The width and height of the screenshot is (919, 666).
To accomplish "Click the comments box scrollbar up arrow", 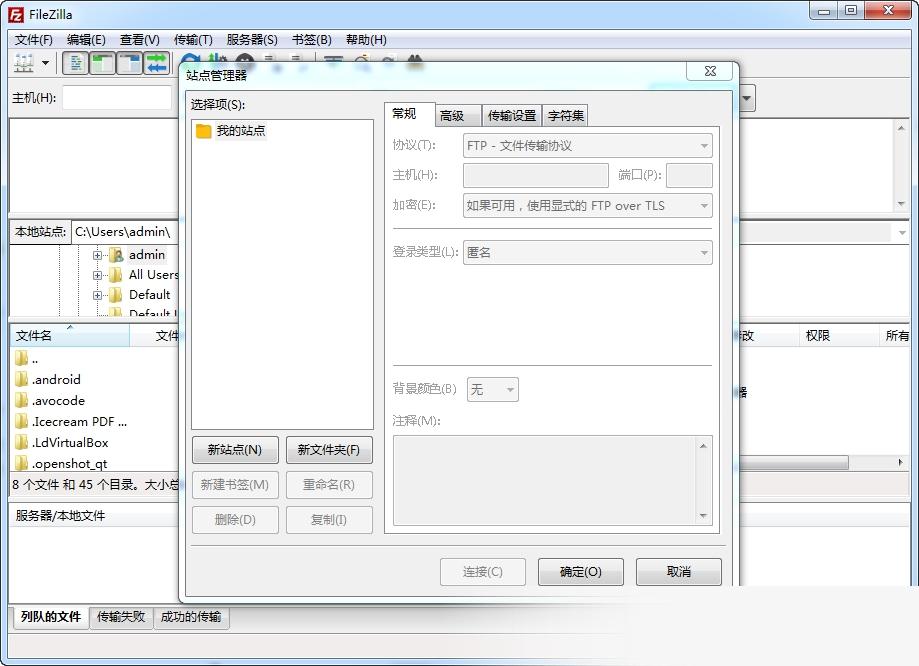I will 703,446.
